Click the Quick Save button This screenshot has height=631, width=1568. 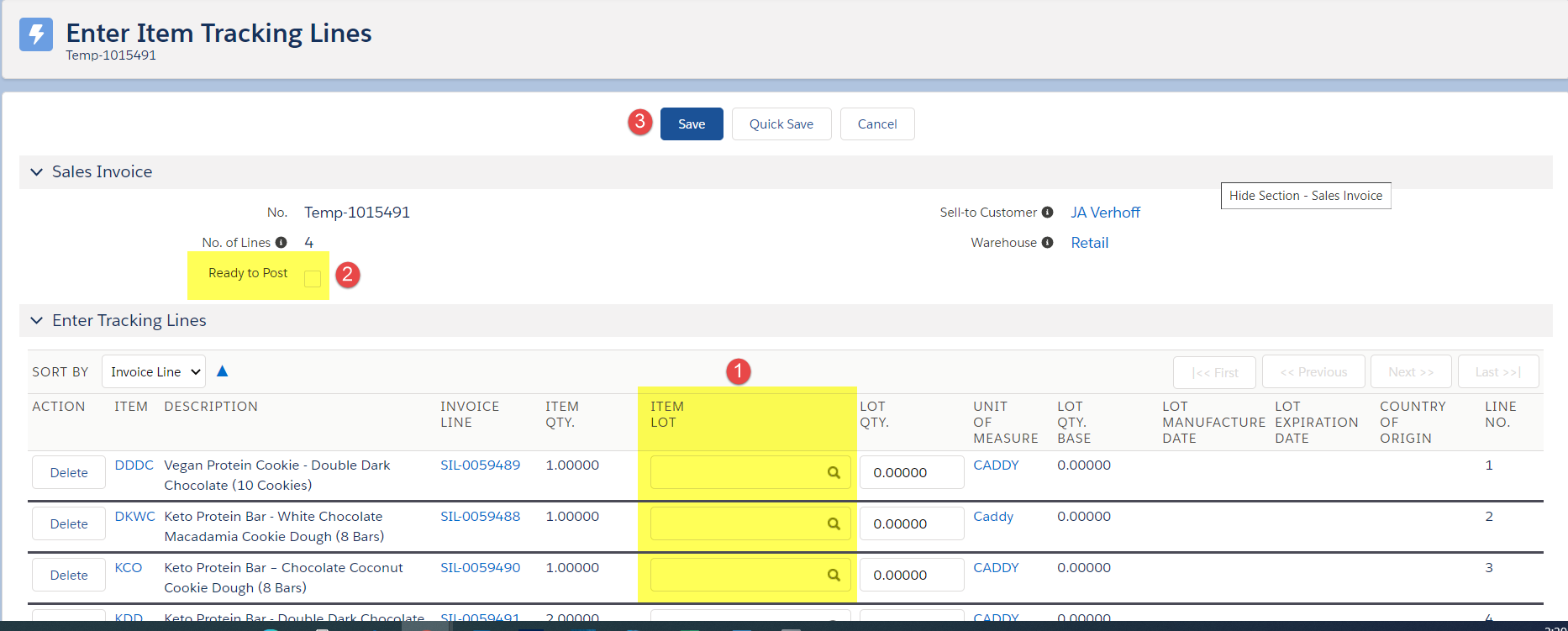[x=781, y=124]
